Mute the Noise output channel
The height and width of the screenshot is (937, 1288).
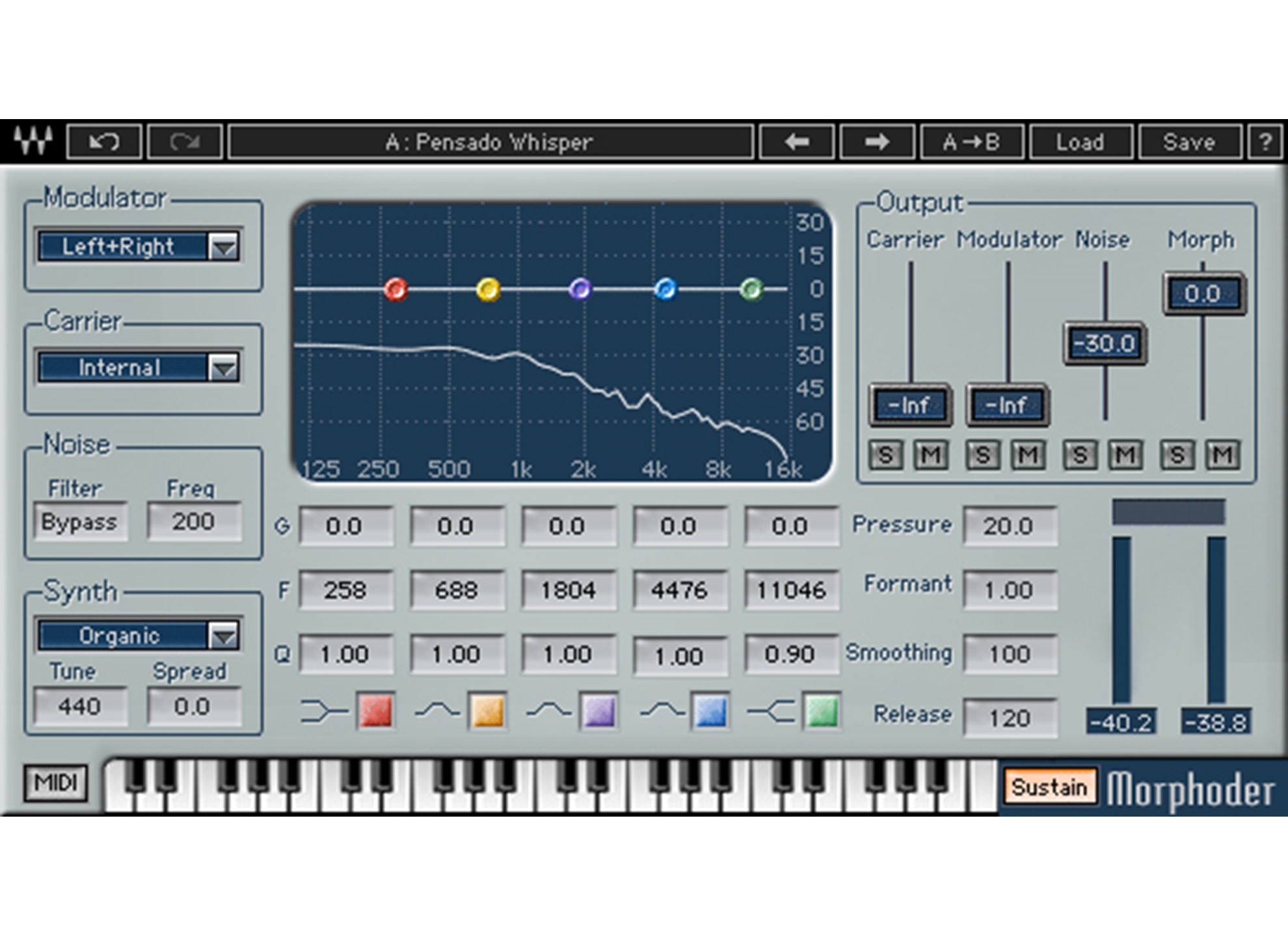pyautogui.click(x=1125, y=455)
